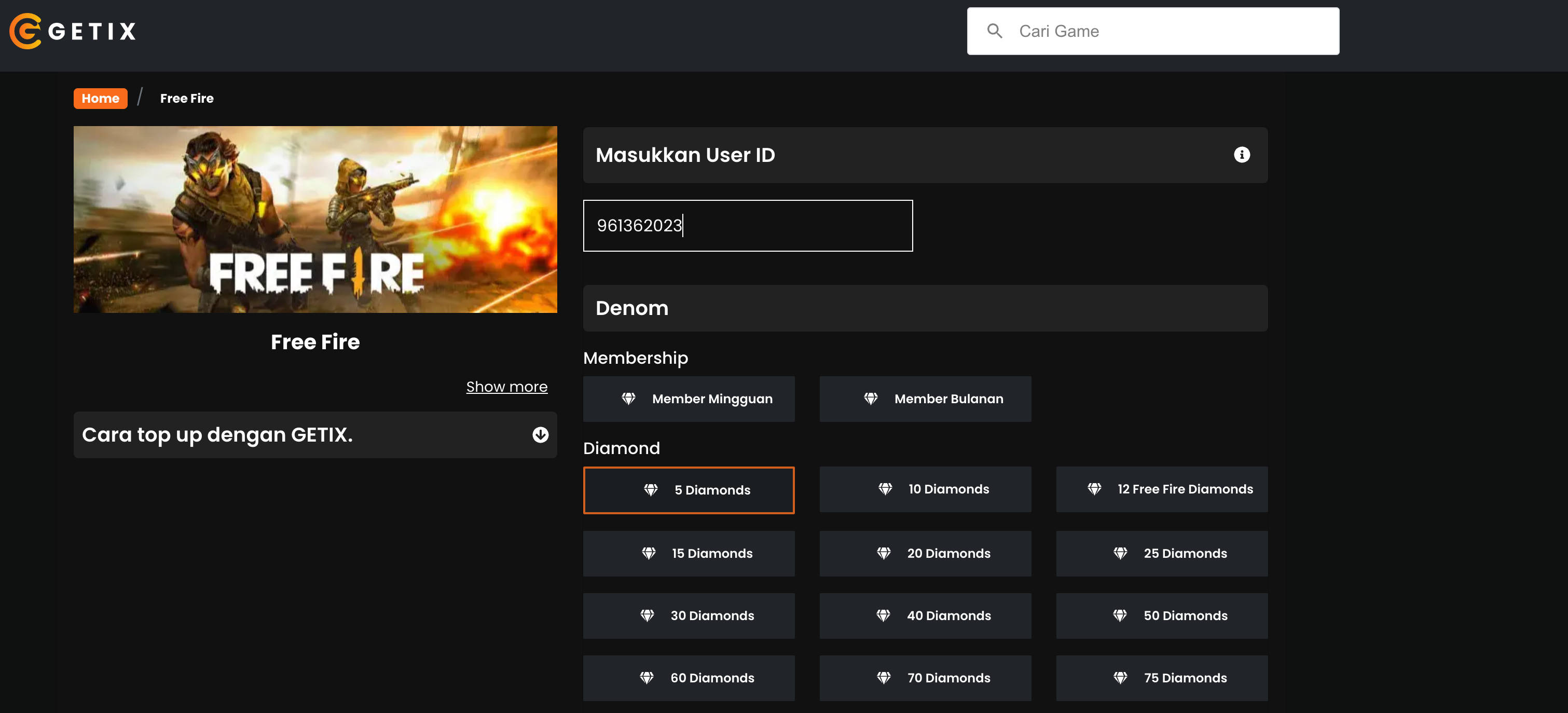Image resolution: width=1568 pixels, height=713 pixels.
Task: Open the Free Fire banner image
Action: (x=315, y=219)
